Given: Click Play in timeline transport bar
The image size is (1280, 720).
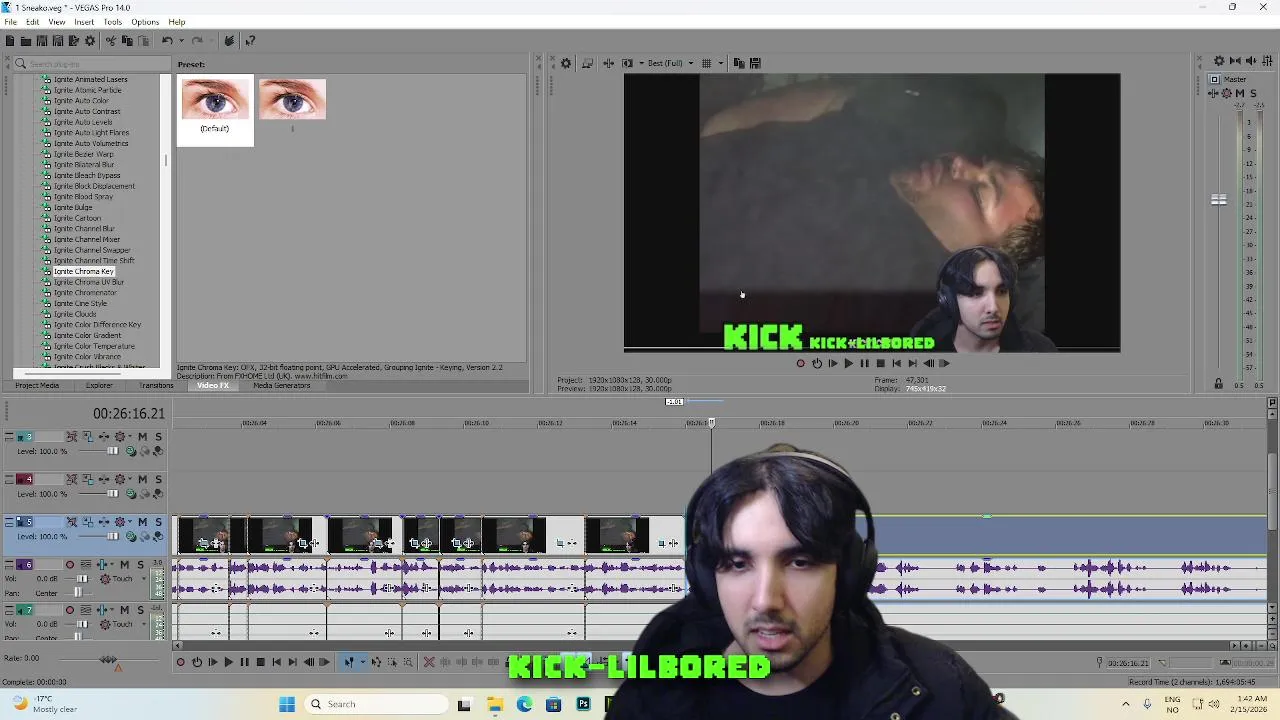Looking at the screenshot, I should pos(228,662).
